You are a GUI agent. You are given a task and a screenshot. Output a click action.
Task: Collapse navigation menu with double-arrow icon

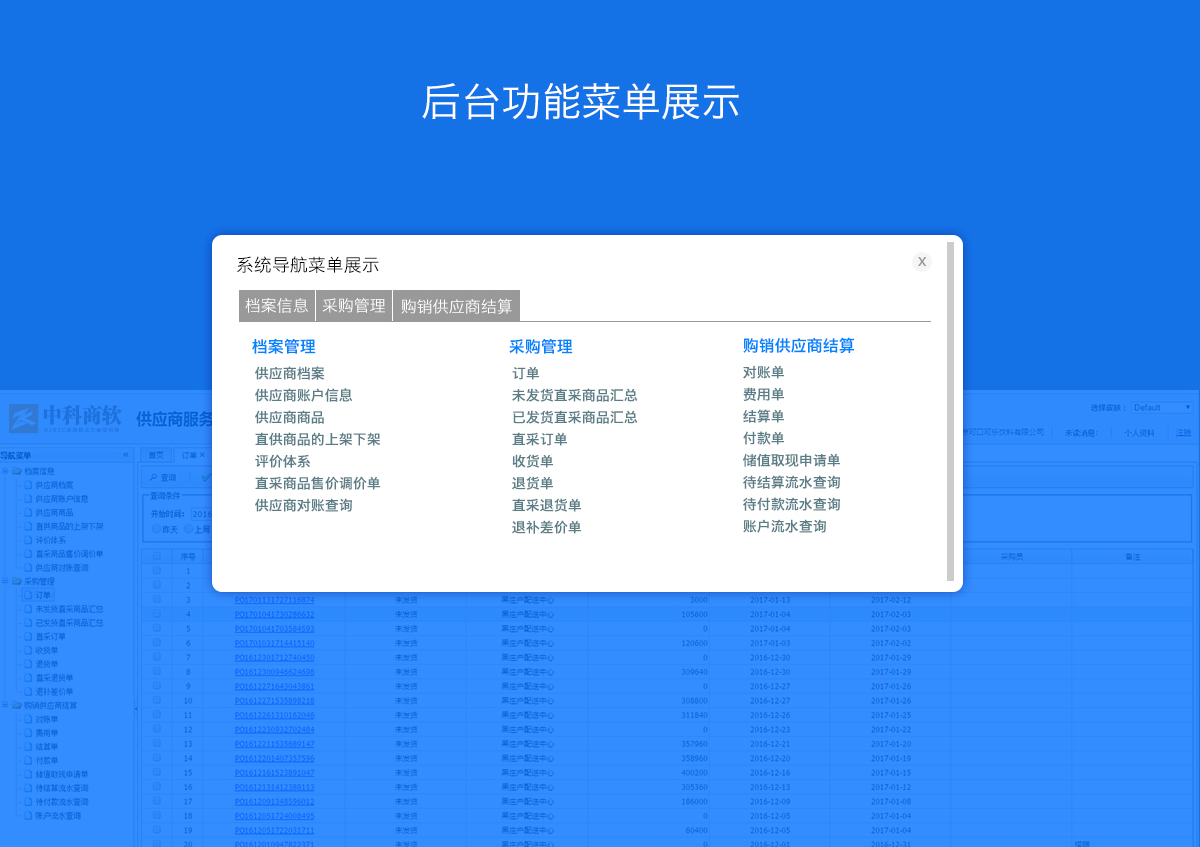tap(126, 455)
